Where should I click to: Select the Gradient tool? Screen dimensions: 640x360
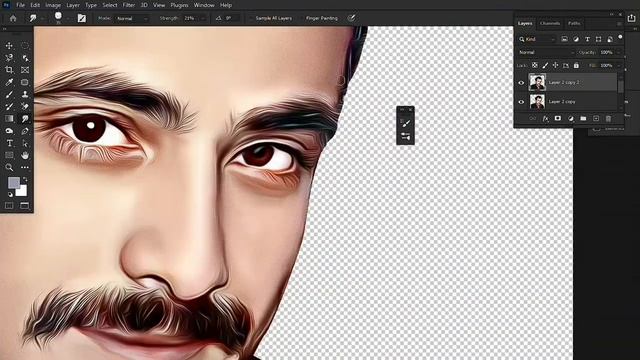pyautogui.click(x=9, y=119)
